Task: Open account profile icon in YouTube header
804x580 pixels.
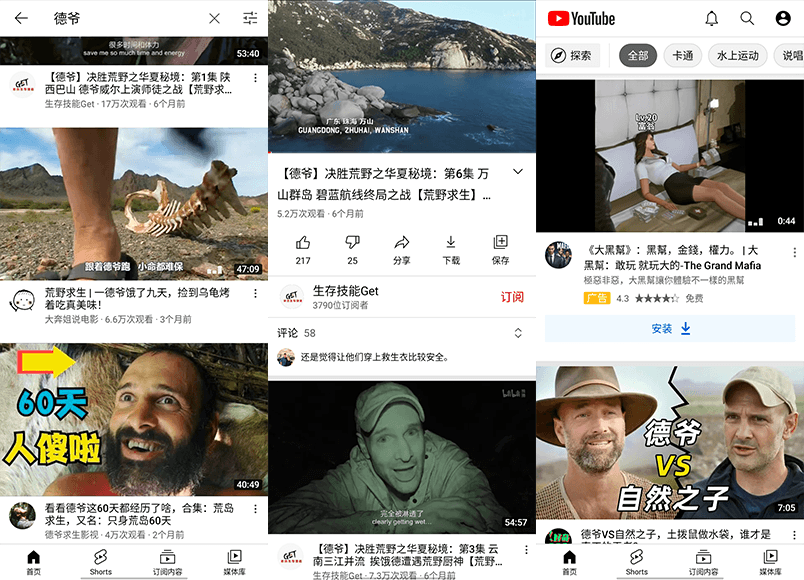Action: (x=783, y=18)
